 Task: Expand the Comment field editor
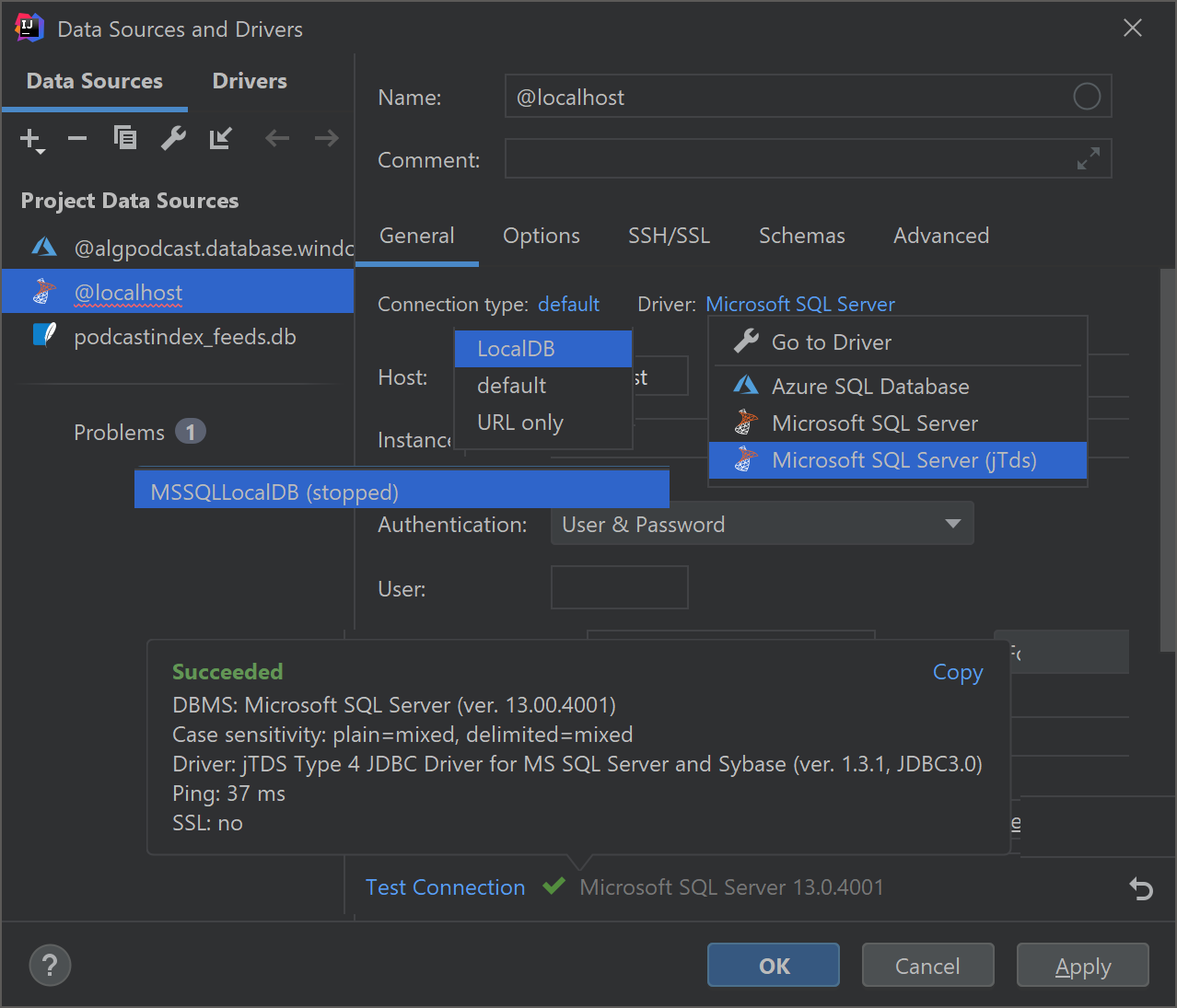point(1089,158)
